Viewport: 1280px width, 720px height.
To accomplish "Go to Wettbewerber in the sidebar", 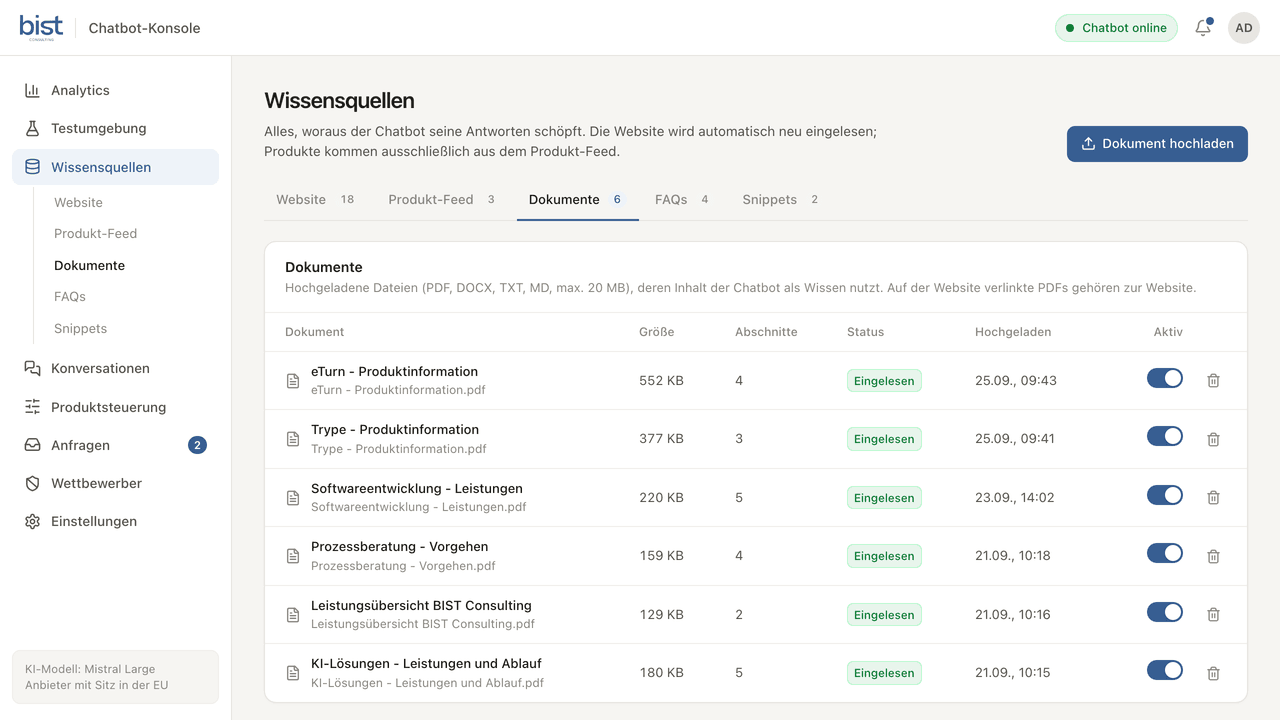I will pos(115,483).
